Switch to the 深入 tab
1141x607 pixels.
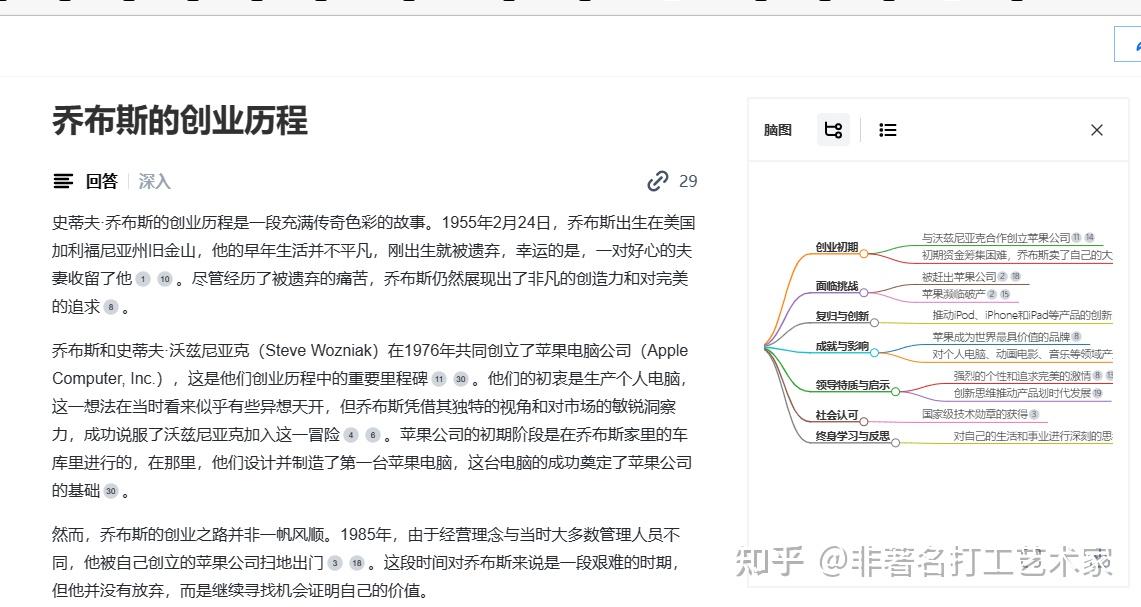[154, 181]
